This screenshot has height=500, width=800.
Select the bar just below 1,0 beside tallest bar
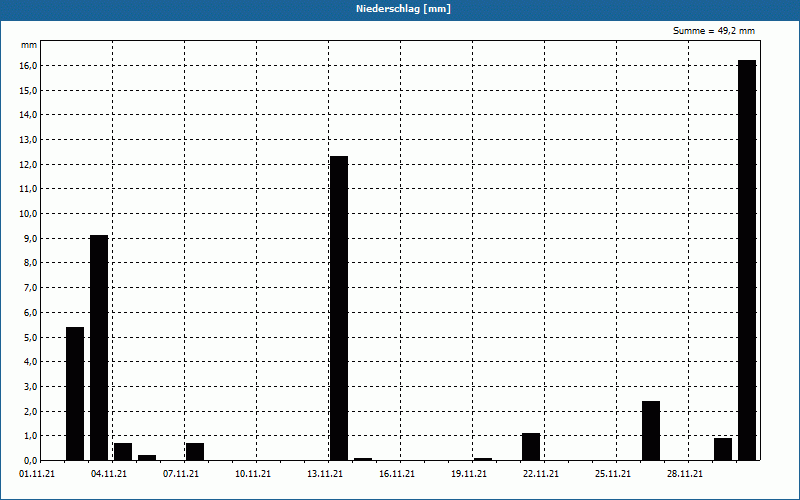[723, 449]
